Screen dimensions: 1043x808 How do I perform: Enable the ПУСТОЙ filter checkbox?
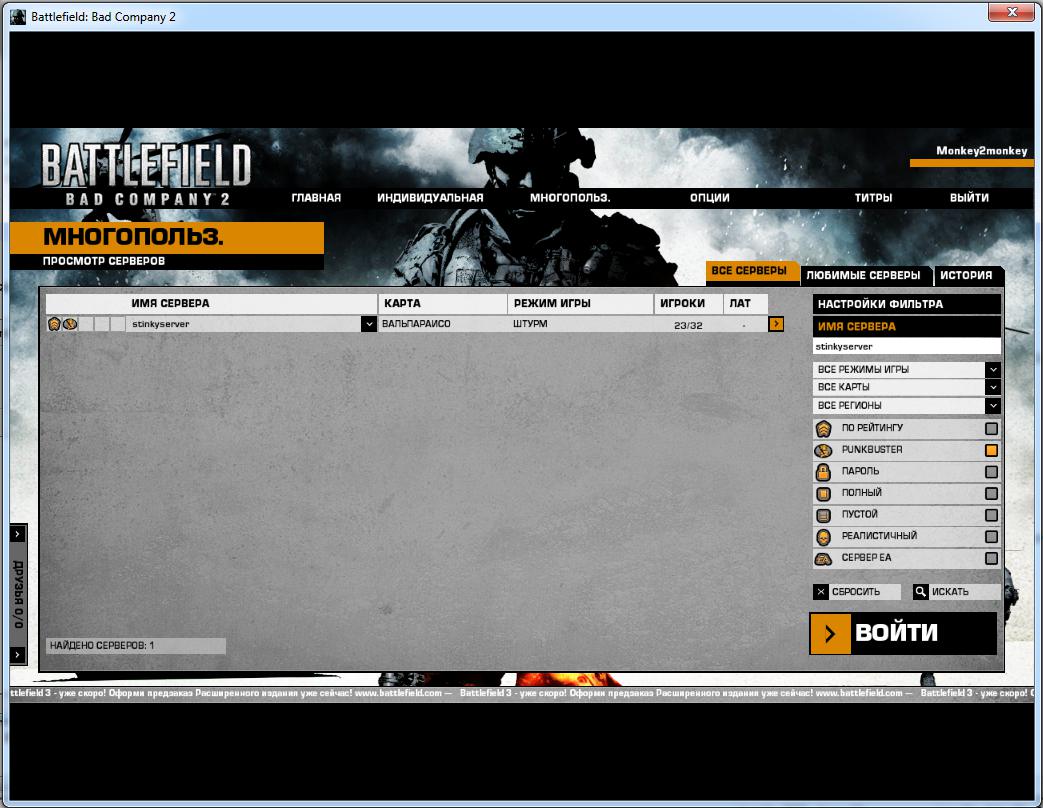[x=991, y=515]
